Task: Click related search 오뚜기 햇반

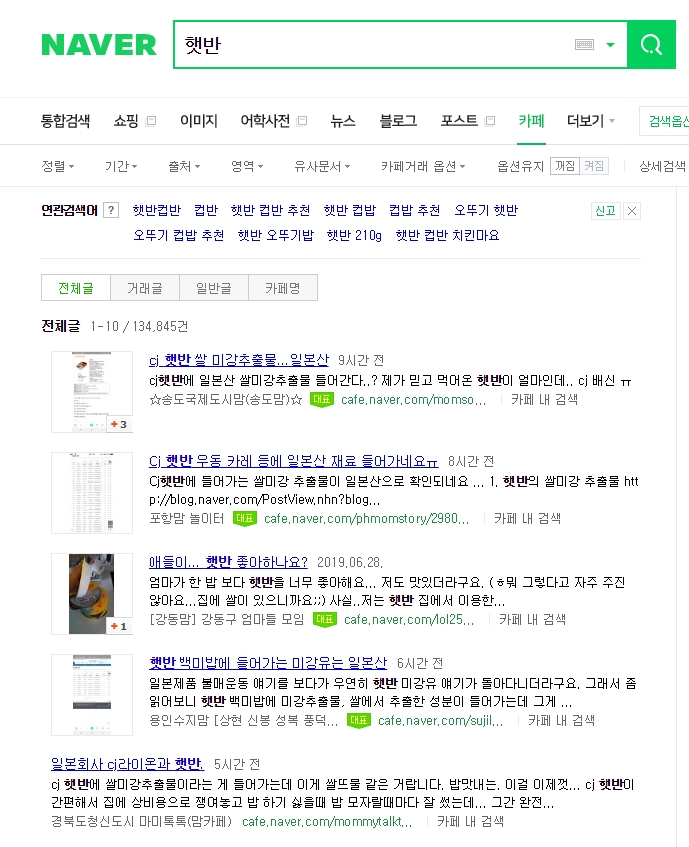Action: (486, 210)
